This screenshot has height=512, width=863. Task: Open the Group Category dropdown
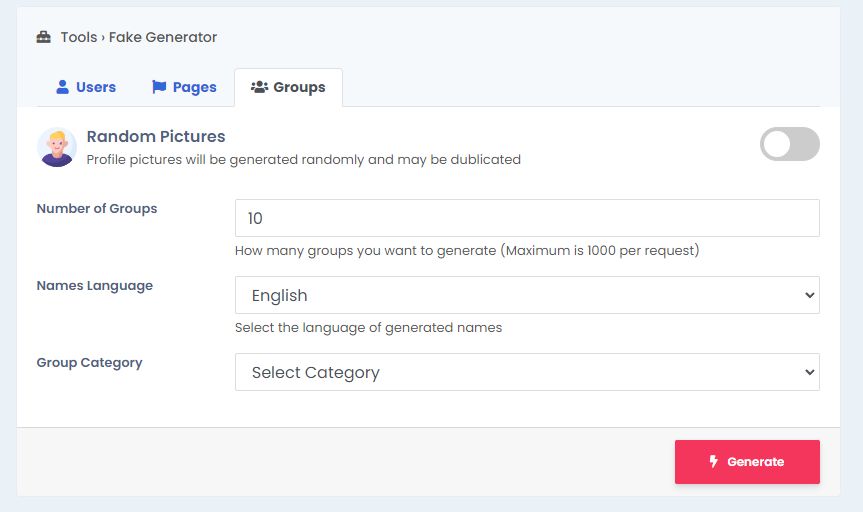[x=527, y=372]
